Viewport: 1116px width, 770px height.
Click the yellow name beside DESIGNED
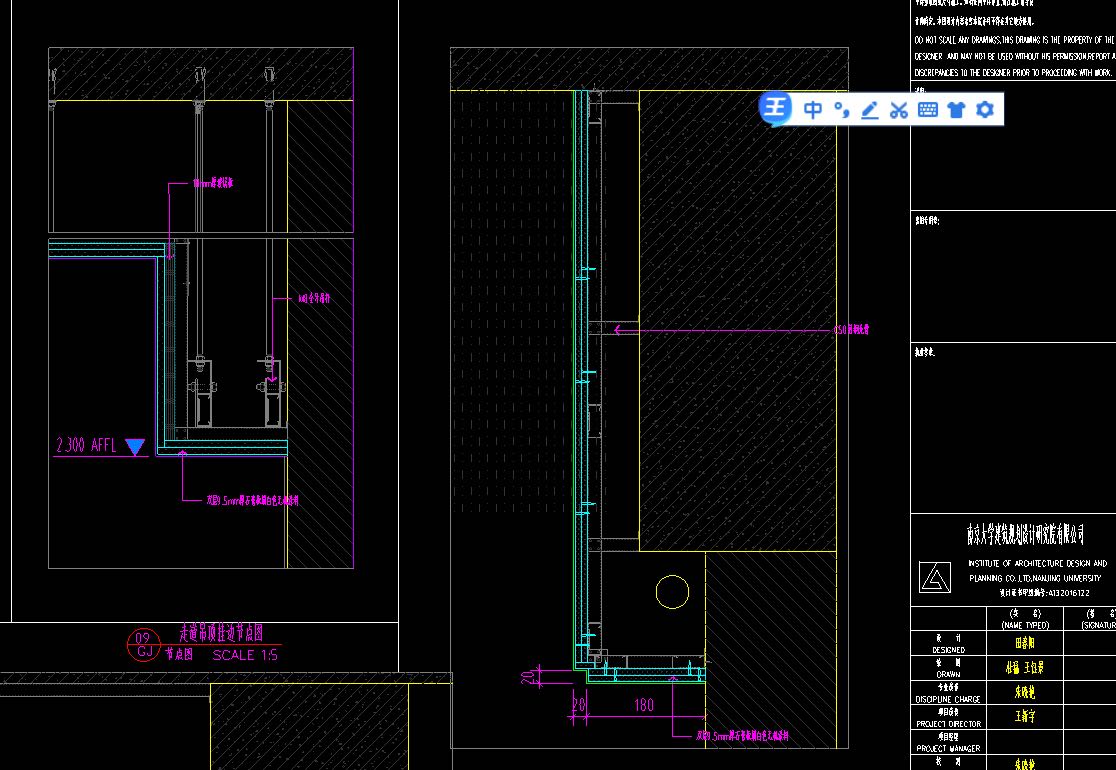tap(1025, 643)
